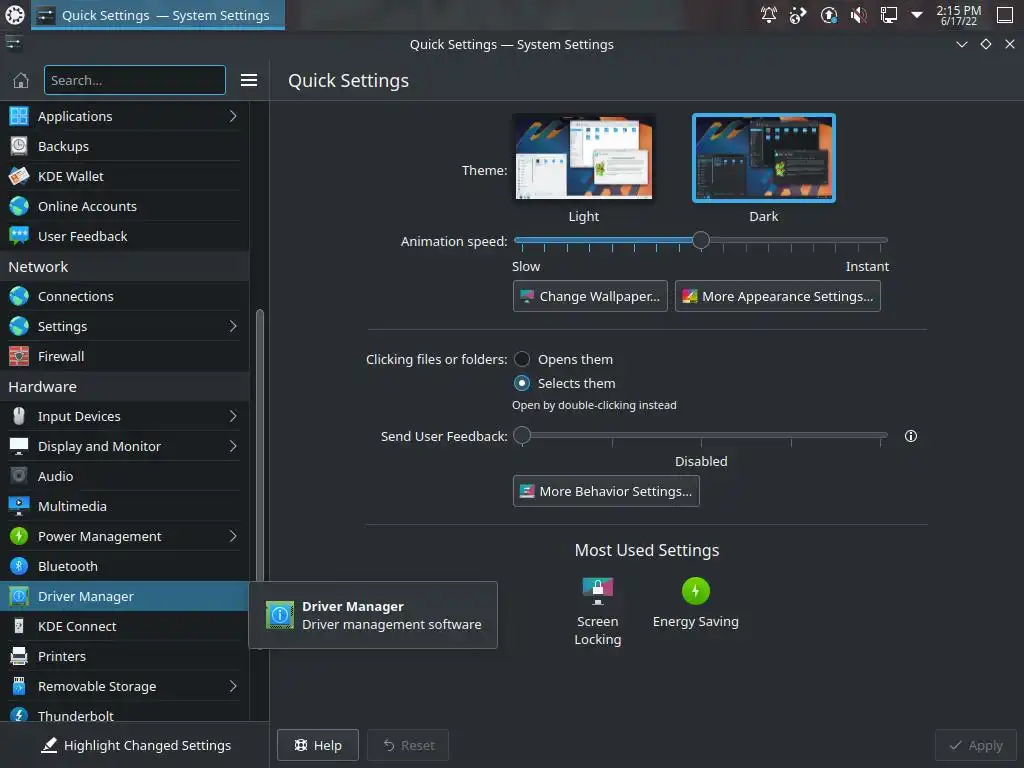Screen dimensions: 1024x768
Task: Click the Quick Settings taskbar entry
Action: pos(159,15)
